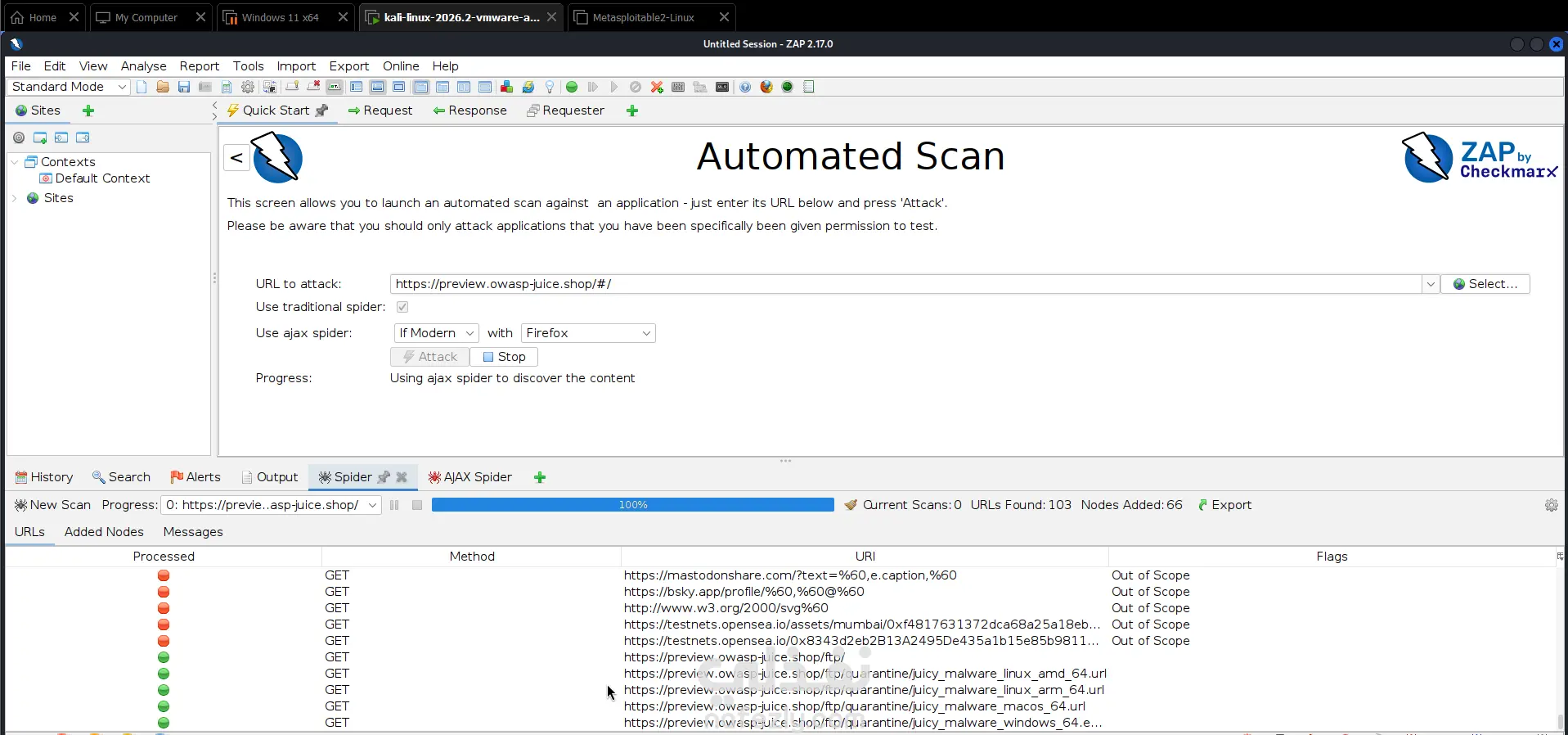The height and width of the screenshot is (735, 1568).
Task: Open the Standard Mode dropdown
Action: click(x=69, y=87)
